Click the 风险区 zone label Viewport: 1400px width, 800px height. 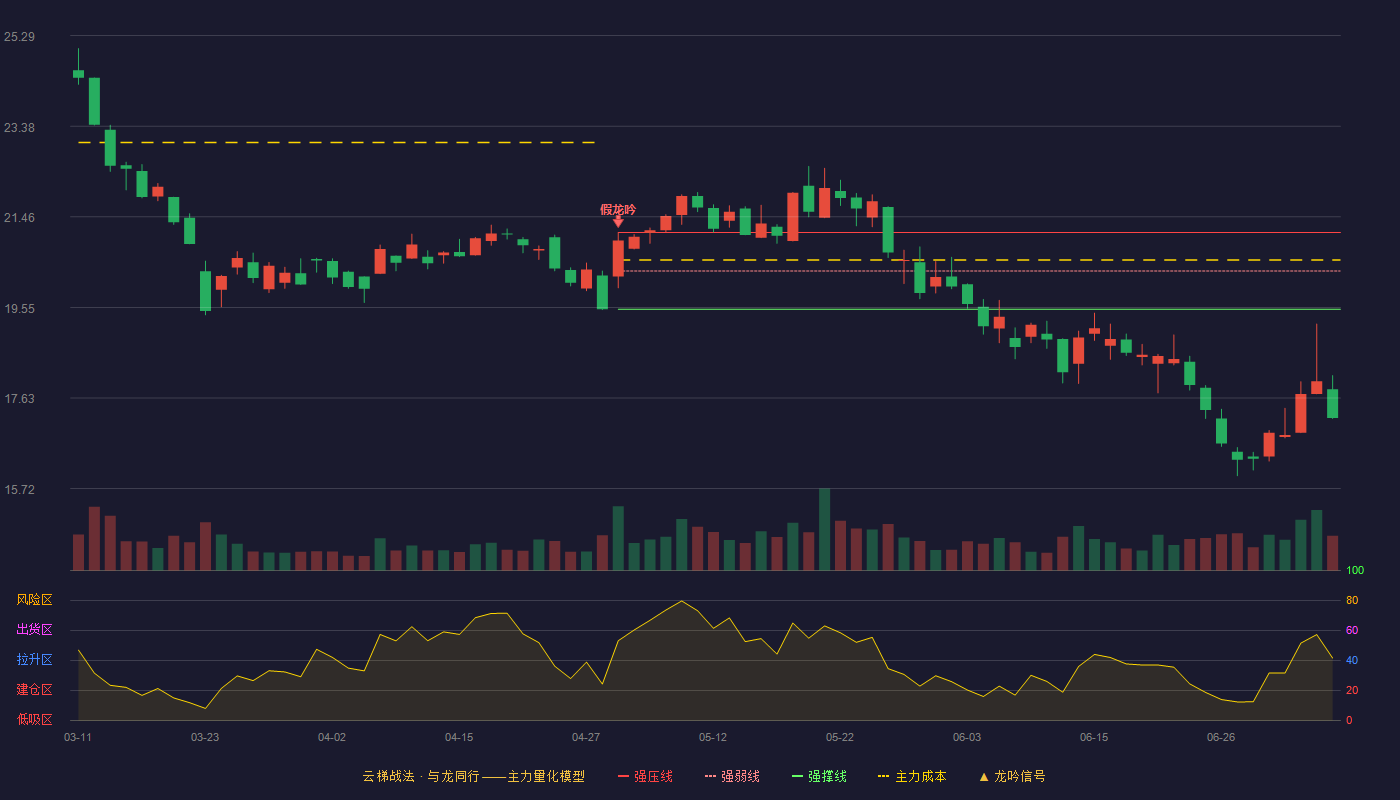pyautogui.click(x=34, y=600)
